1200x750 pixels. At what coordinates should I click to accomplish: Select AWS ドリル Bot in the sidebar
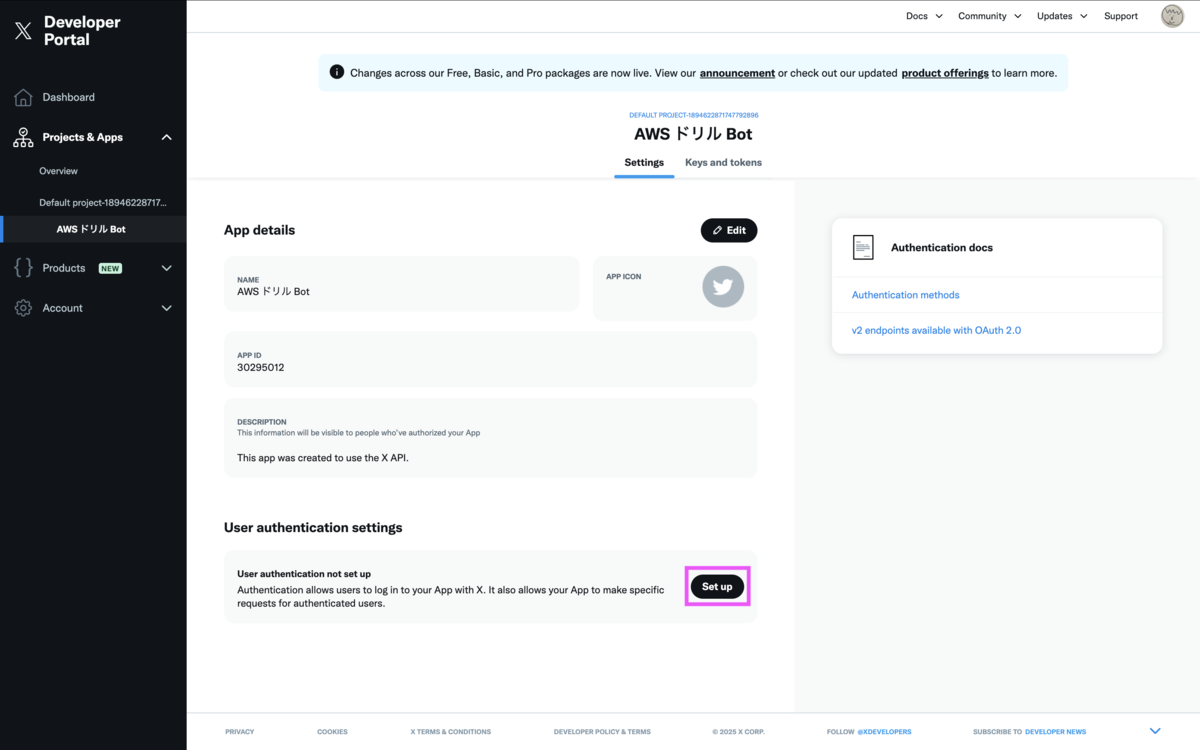coord(93,229)
